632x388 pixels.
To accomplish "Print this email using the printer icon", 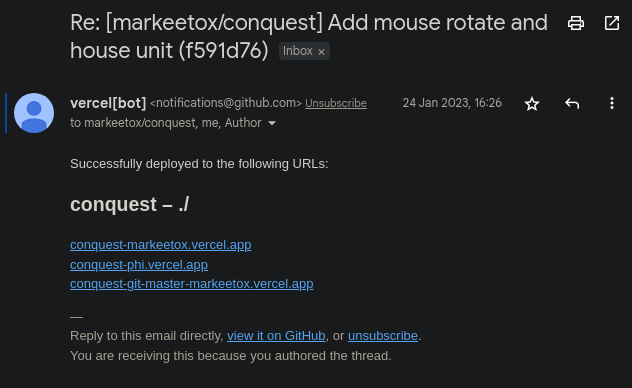I will point(576,23).
